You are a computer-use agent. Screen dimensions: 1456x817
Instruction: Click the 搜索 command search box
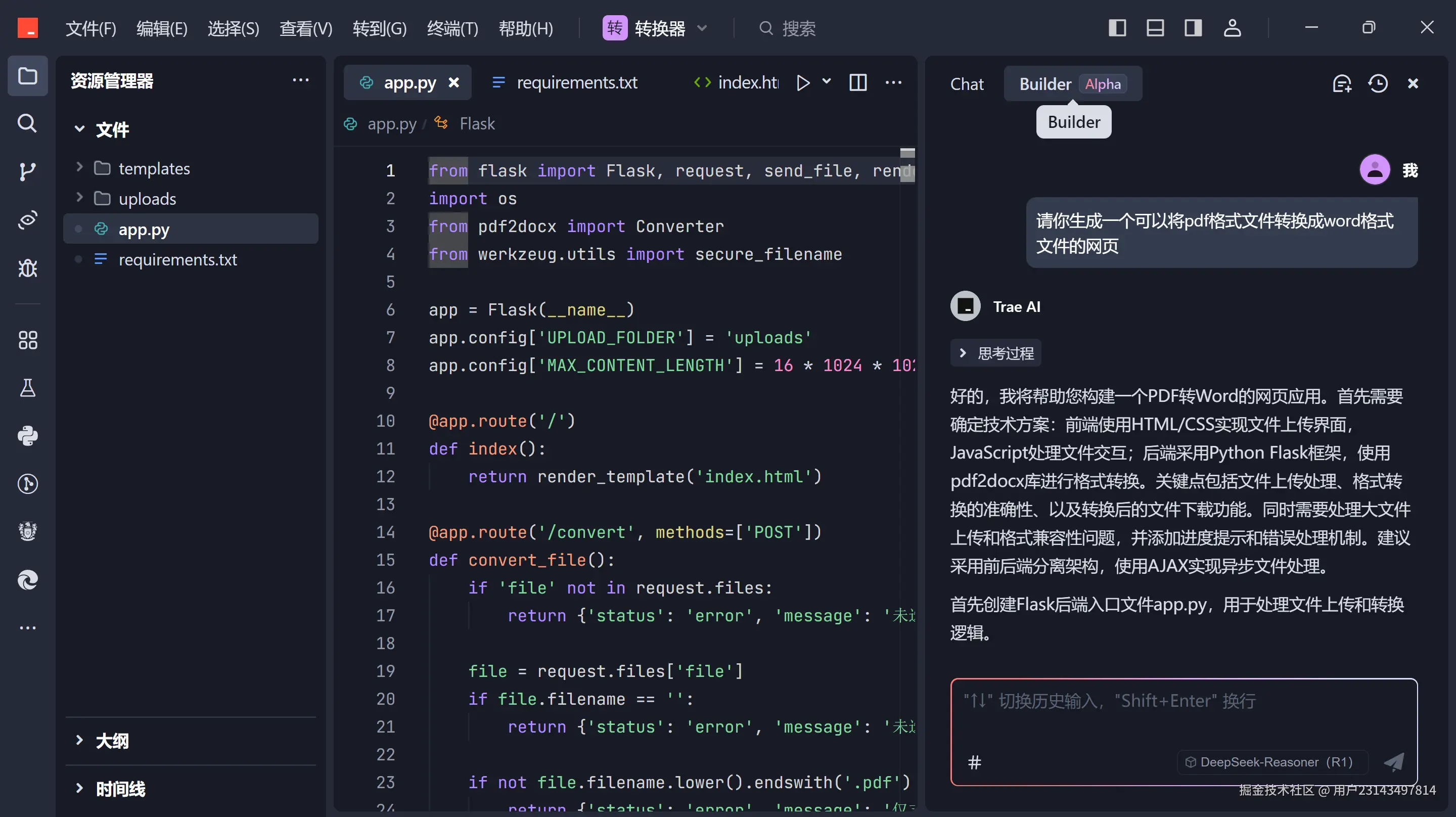[x=788, y=28]
